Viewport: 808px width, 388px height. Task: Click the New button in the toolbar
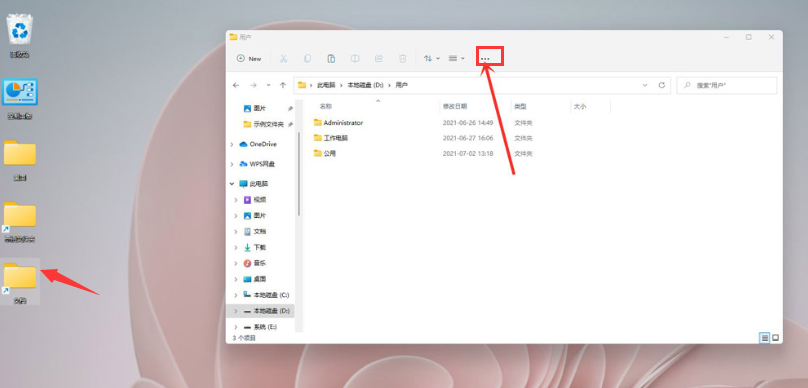pos(249,59)
